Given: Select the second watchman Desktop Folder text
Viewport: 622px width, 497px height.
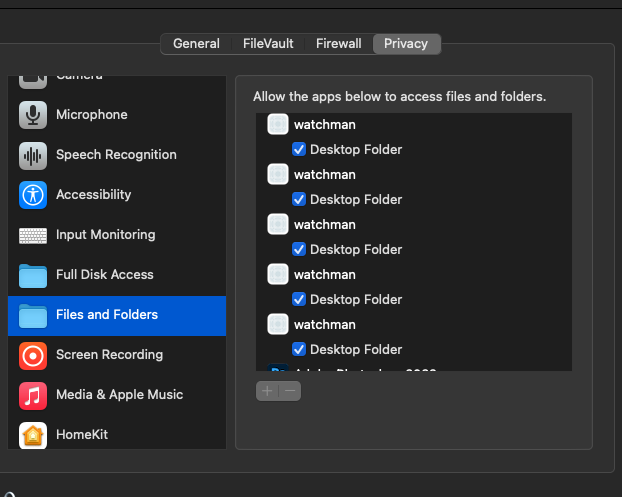Looking at the screenshot, I should coord(356,200).
